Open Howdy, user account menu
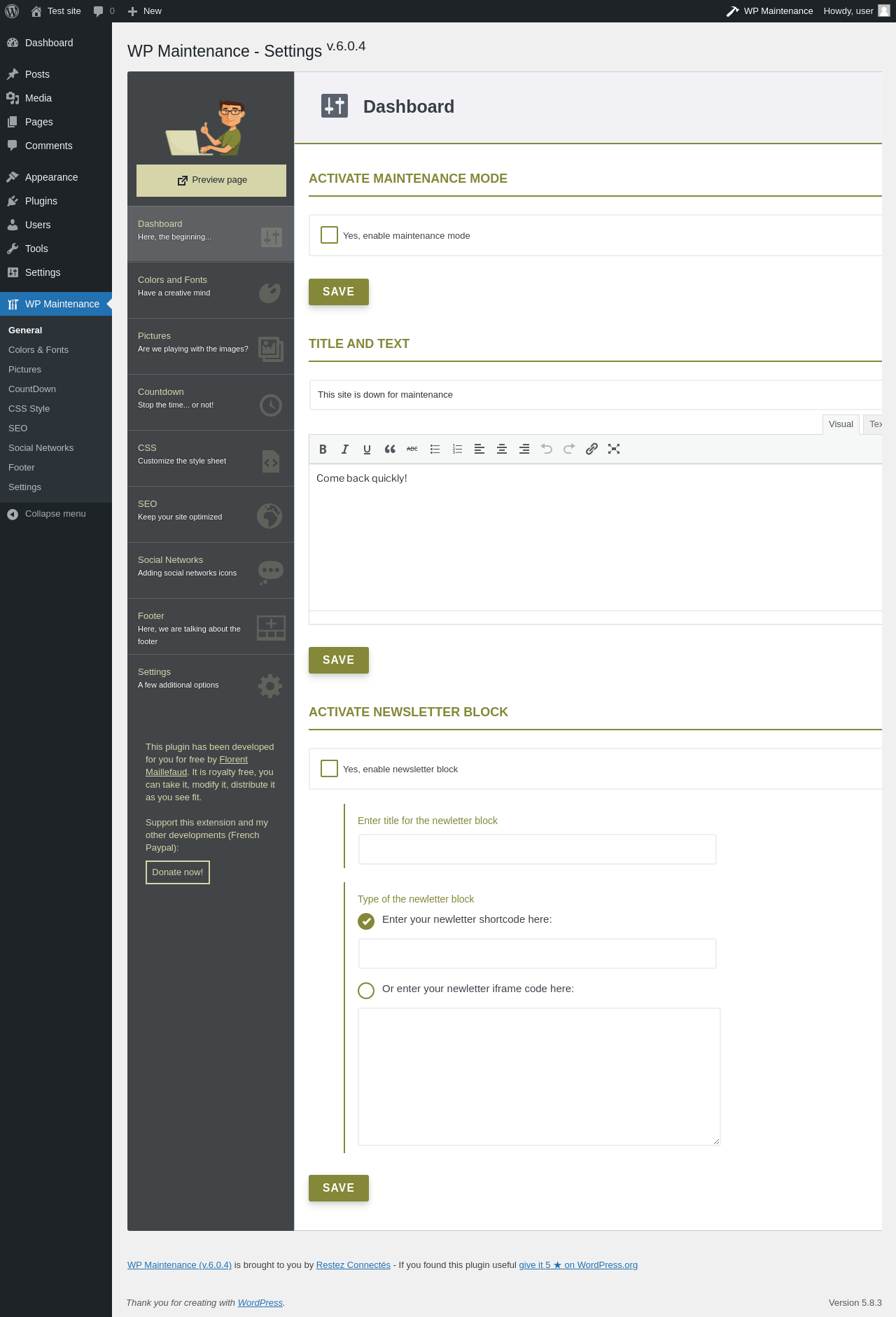This screenshot has width=896, height=1317. point(856,11)
